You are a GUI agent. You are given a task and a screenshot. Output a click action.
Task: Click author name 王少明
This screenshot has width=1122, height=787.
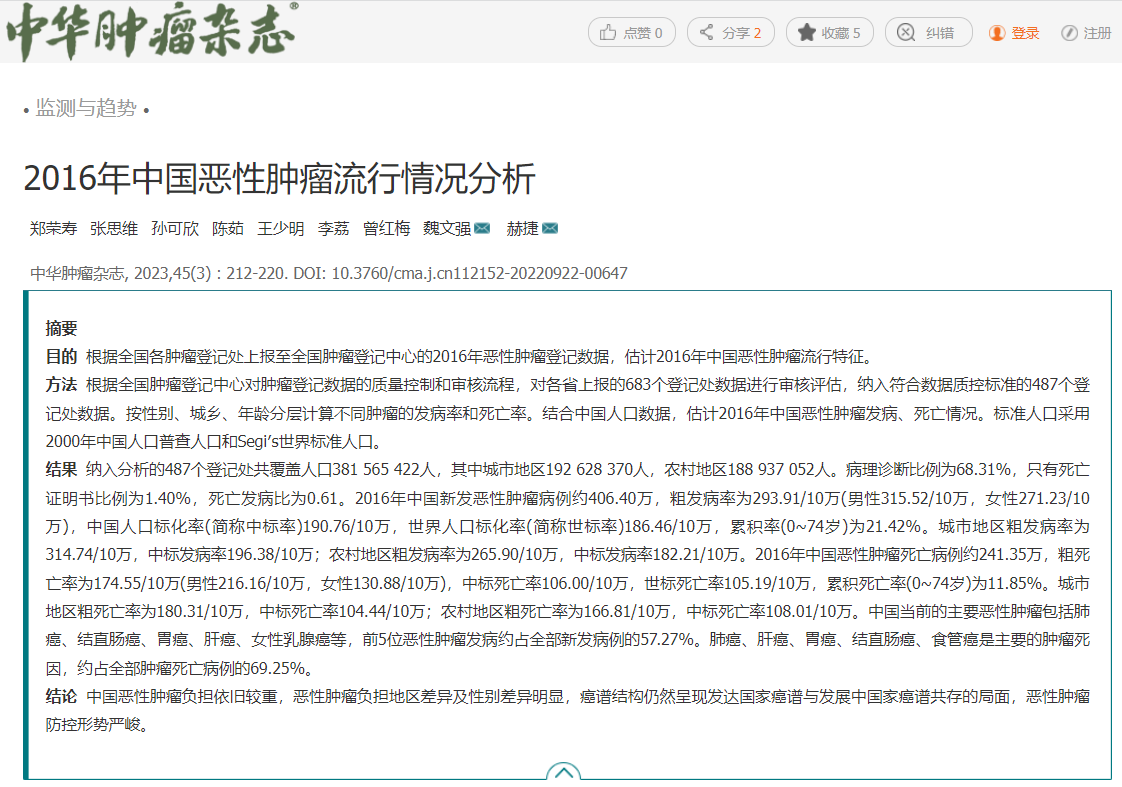(280, 228)
